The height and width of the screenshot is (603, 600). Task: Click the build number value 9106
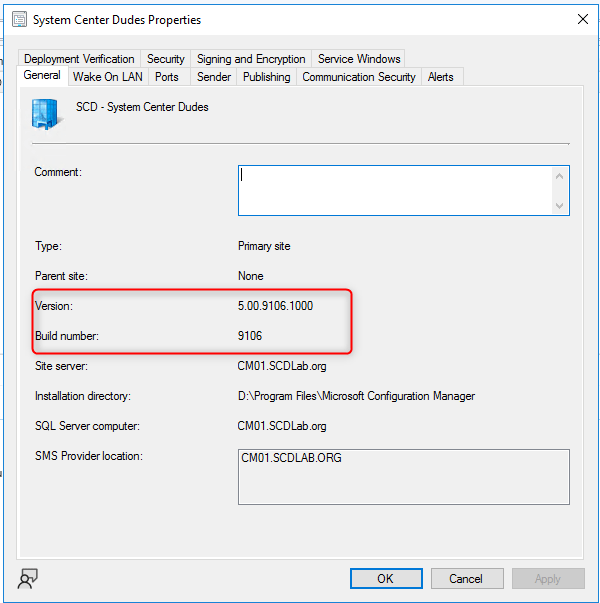click(250, 336)
